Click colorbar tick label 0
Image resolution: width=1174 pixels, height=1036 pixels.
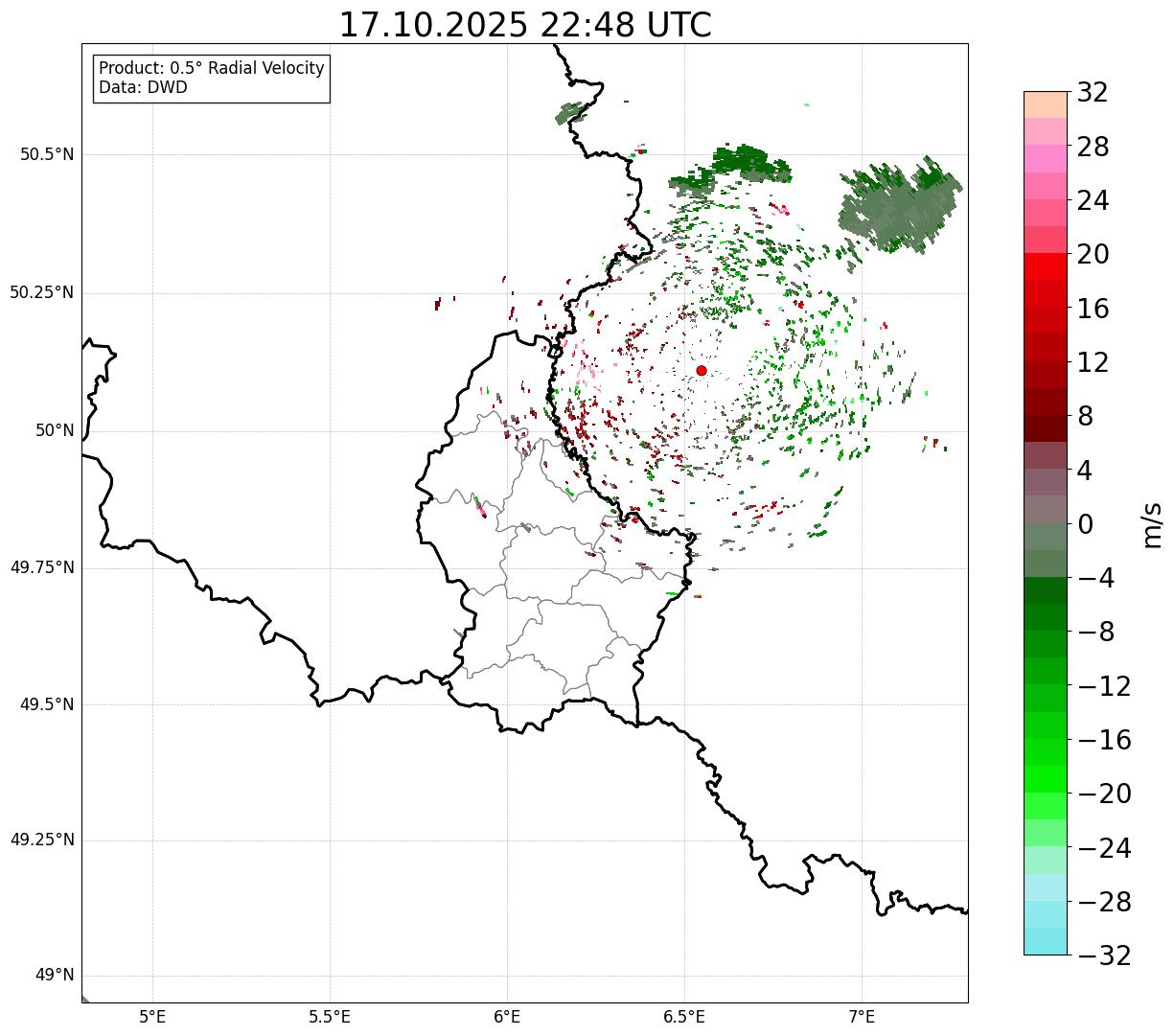click(1085, 524)
